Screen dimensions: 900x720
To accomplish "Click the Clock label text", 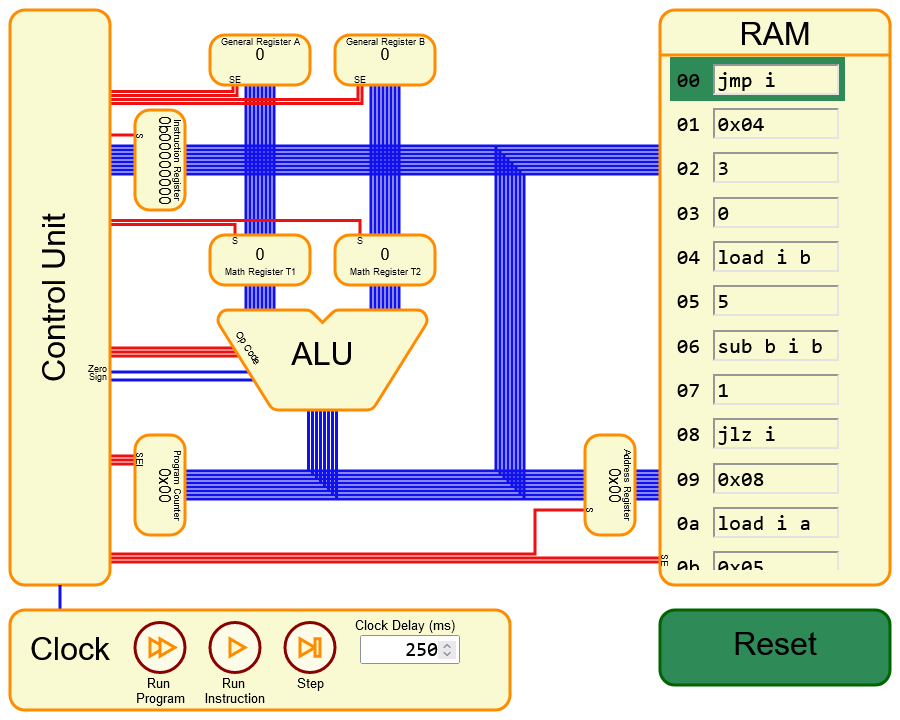I will click(70, 649).
